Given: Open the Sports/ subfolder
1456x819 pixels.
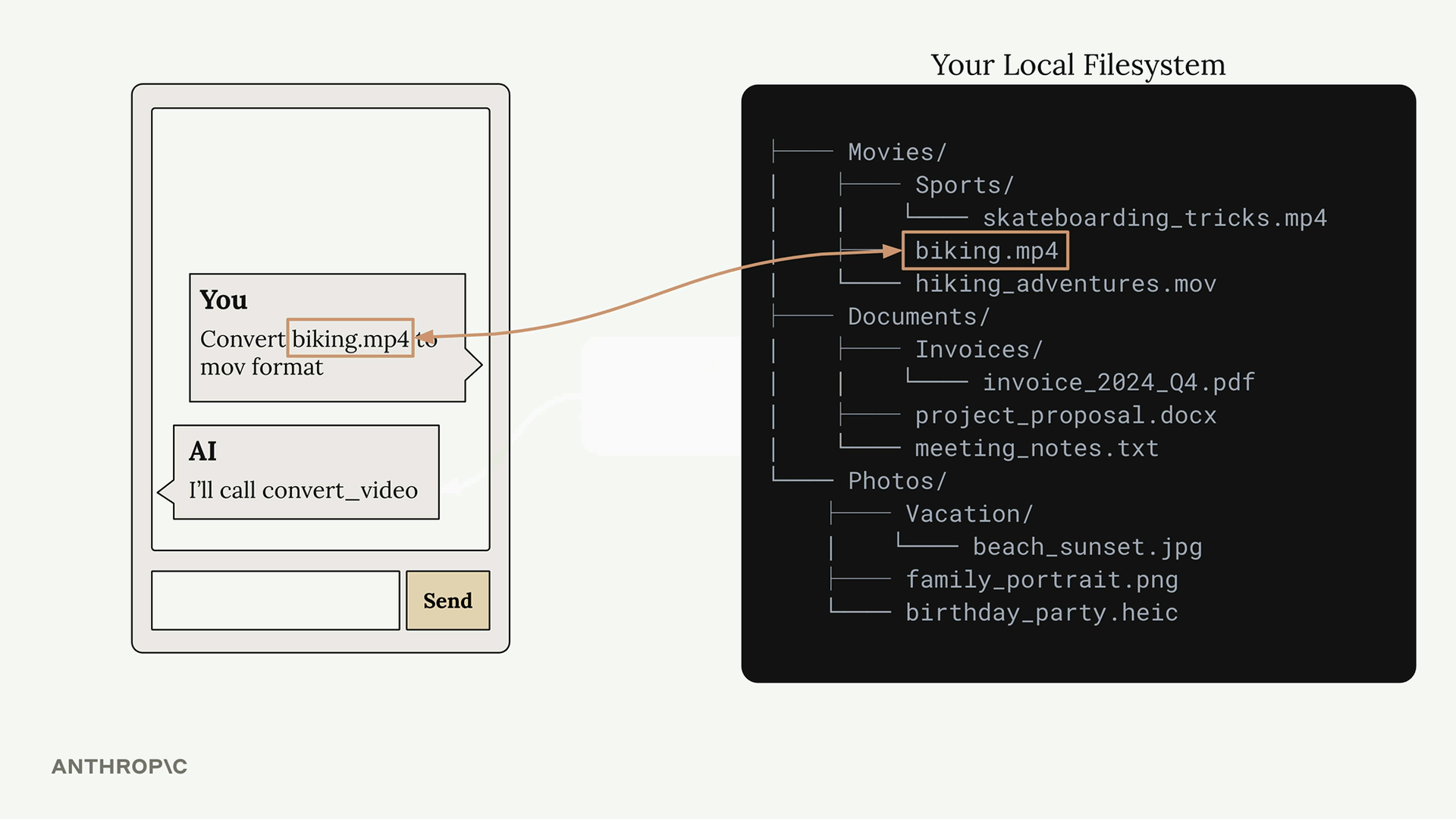Looking at the screenshot, I should [x=963, y=185].
